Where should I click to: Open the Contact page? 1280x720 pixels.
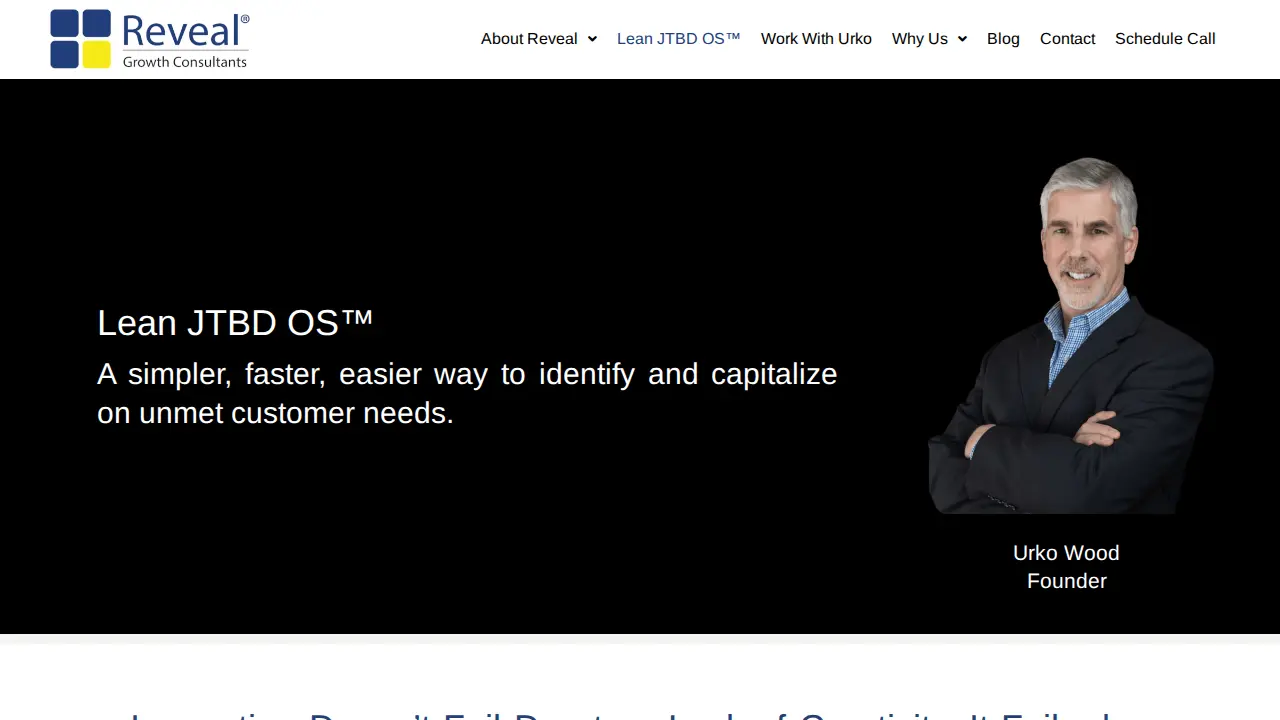(x=1067, y=39)
